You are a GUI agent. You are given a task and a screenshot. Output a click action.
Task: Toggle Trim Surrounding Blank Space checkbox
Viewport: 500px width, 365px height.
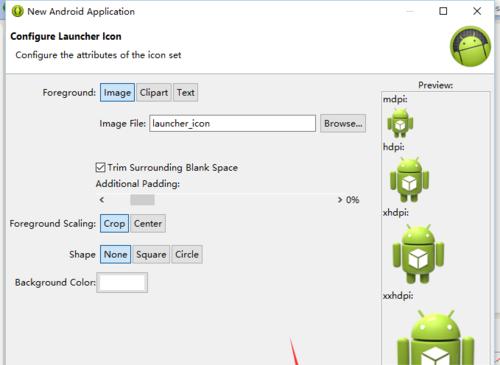pos(100,167)
